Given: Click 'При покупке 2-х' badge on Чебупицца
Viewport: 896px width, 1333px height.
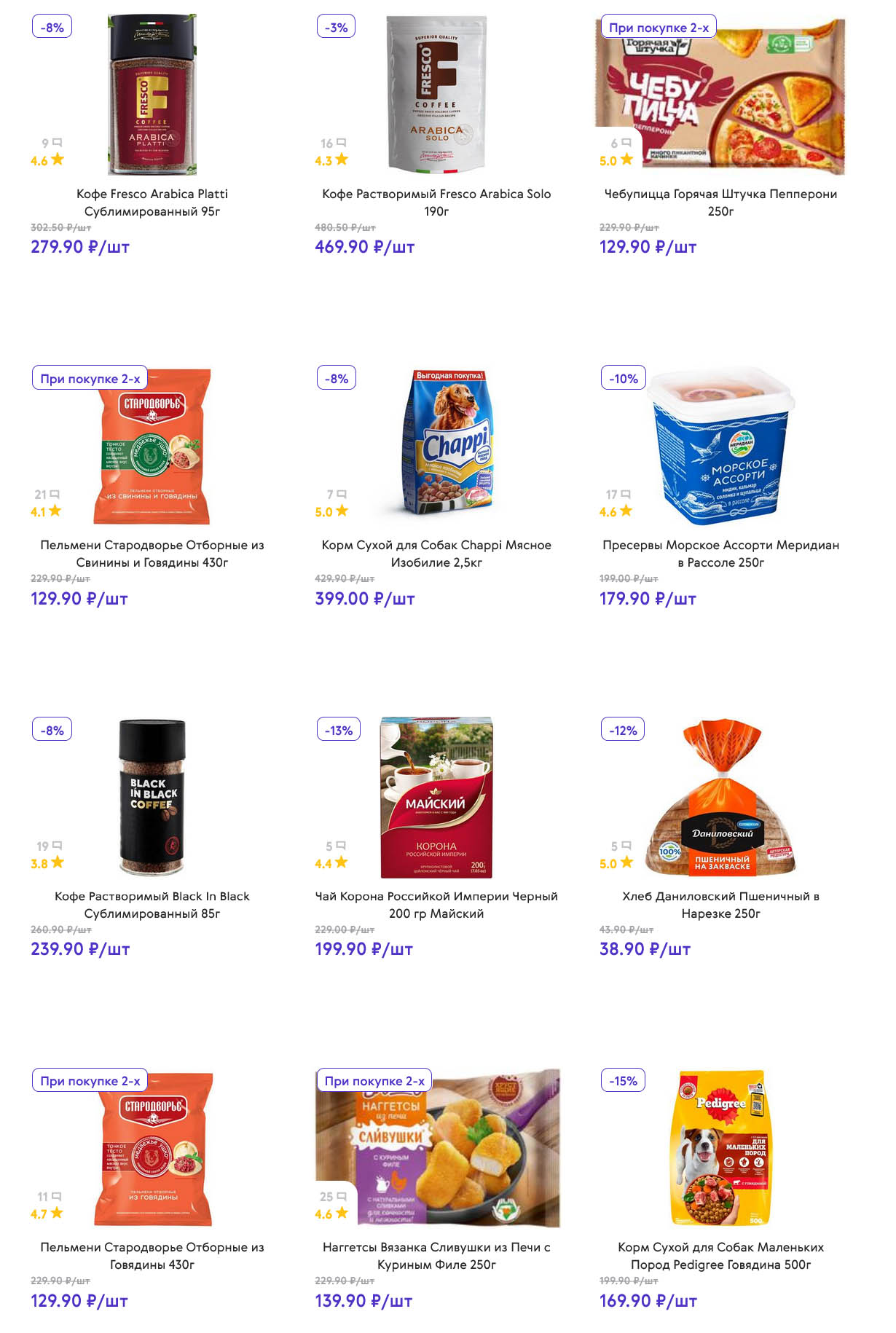Looking at the screenshot, I should pyautogui.click(x=659, y=28).
